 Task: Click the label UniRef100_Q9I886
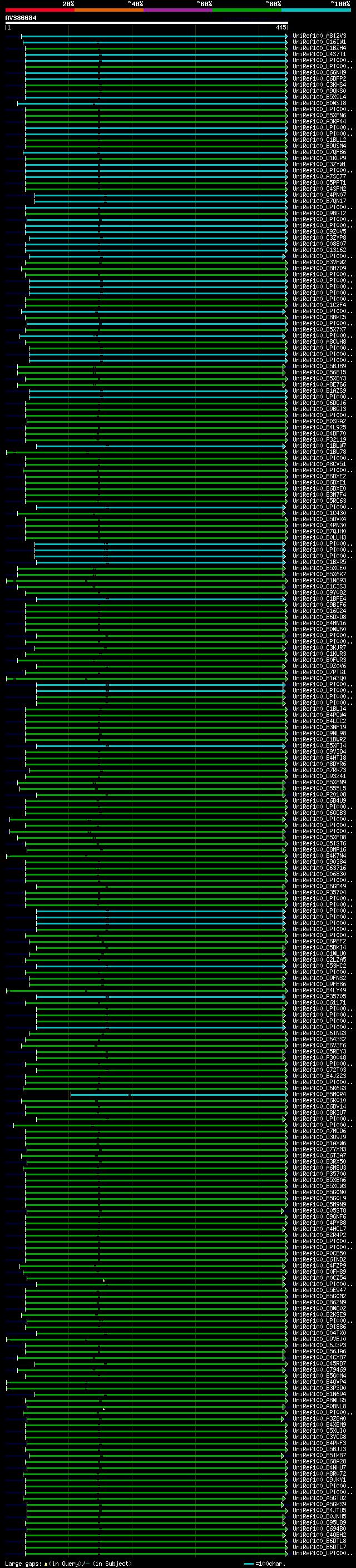(319, 1327)
